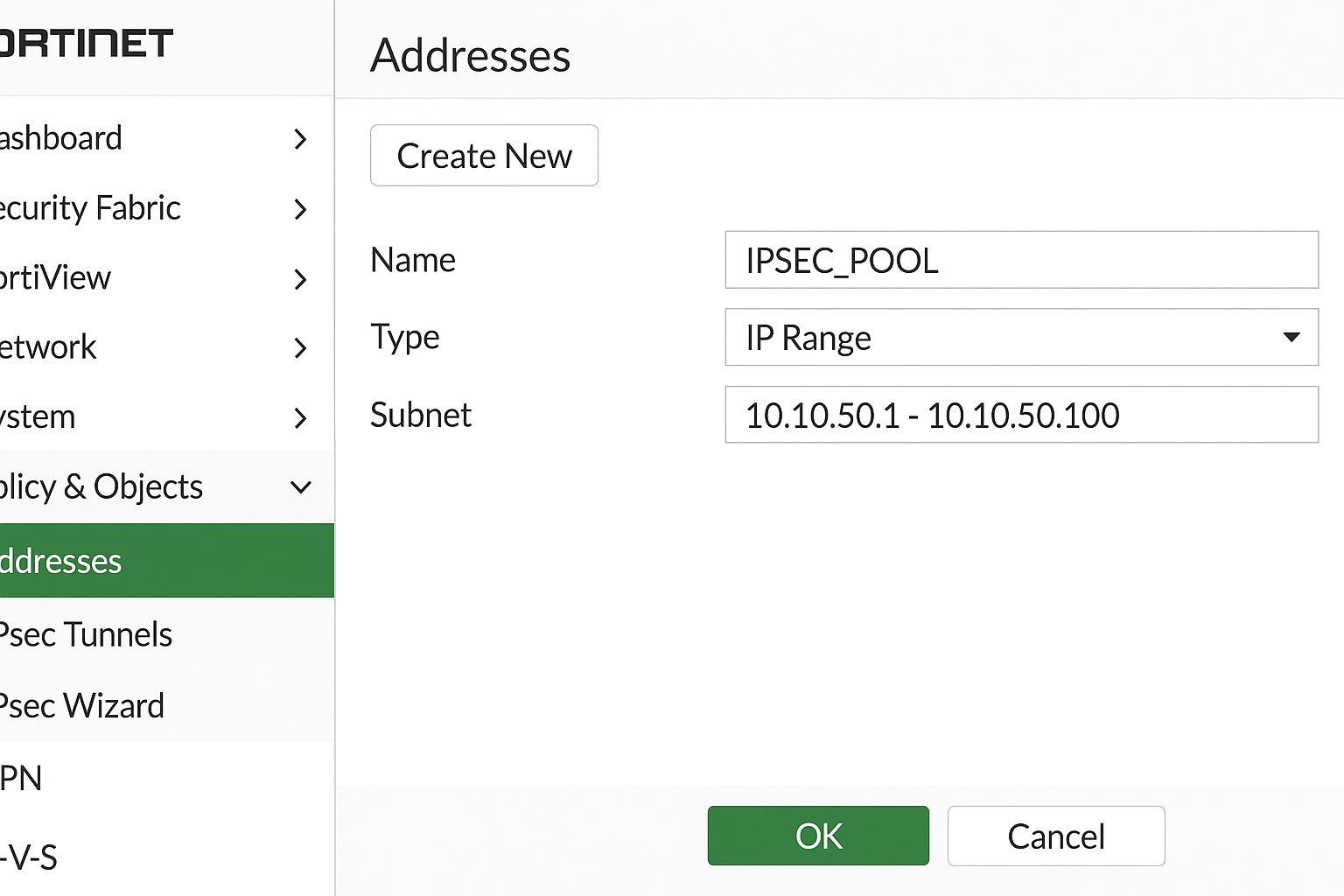
Task: Expand the Dashboard section chevron
Action: (301, 139)
